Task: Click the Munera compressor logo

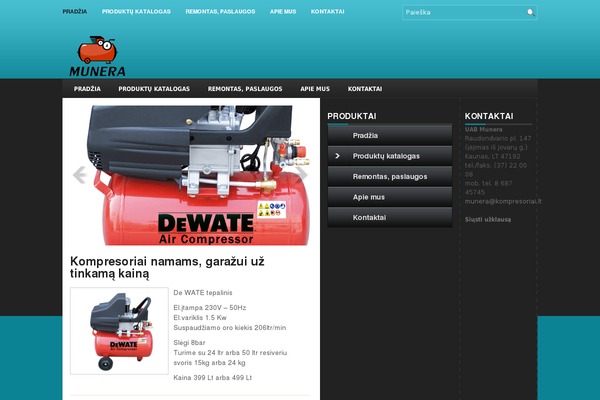Action: click(98, 56)
